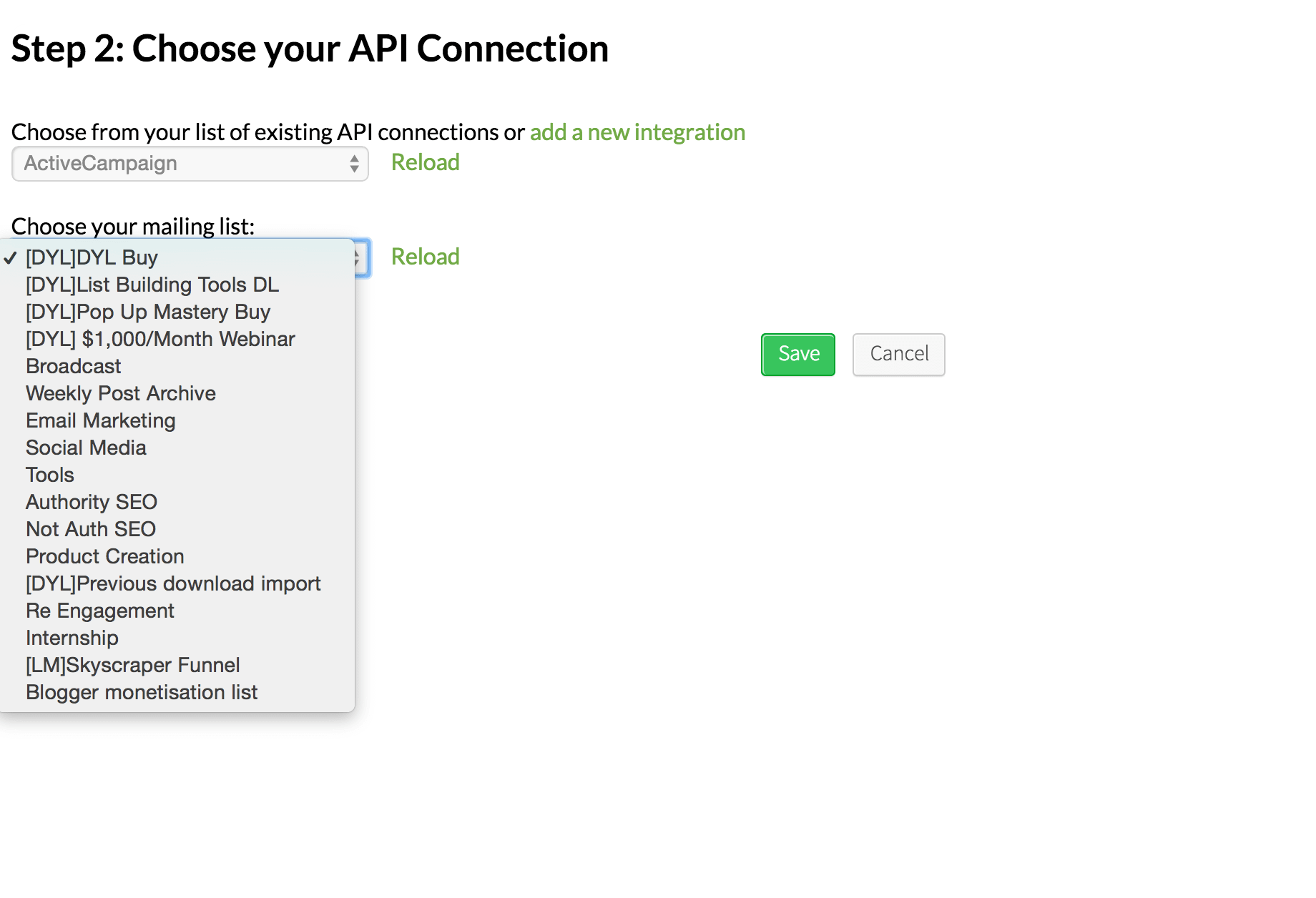The width and height of the screenshot is (1316, 898).
Task: Click the green Save button
Action: click(798, 354)
